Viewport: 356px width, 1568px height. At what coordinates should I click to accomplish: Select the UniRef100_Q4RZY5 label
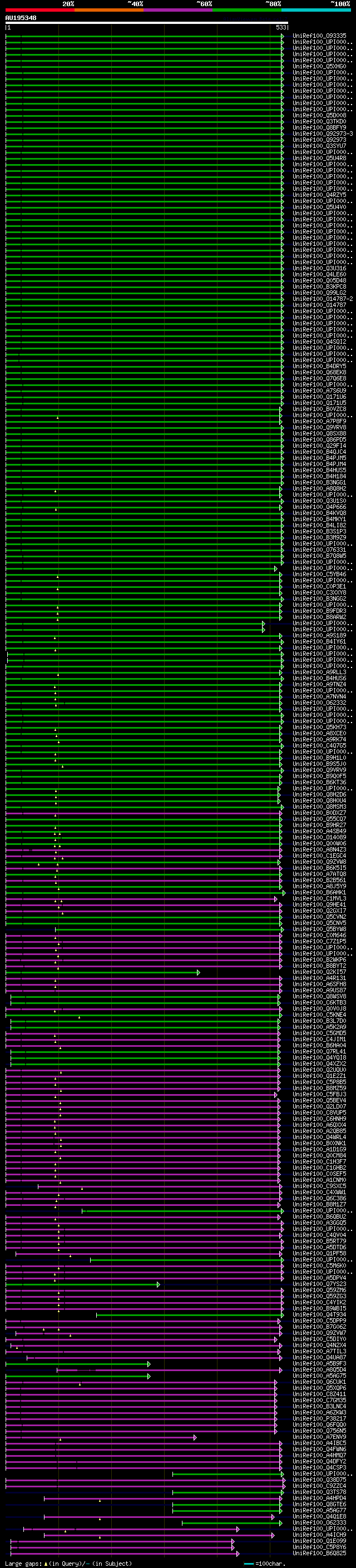click(x=319, y=195)
